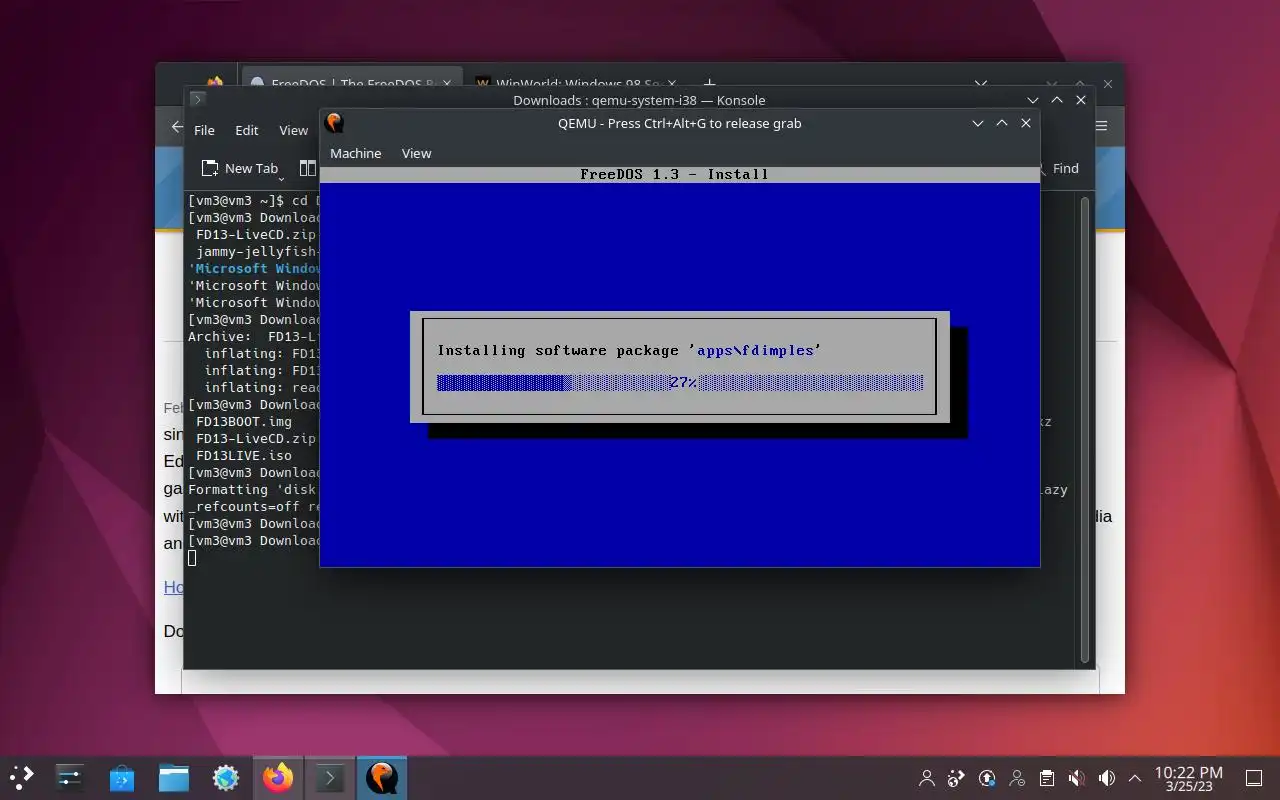Open the clock showing 10:22 PM
1280x800 pixels.
pyautogui.click(x=1188, y=778)
